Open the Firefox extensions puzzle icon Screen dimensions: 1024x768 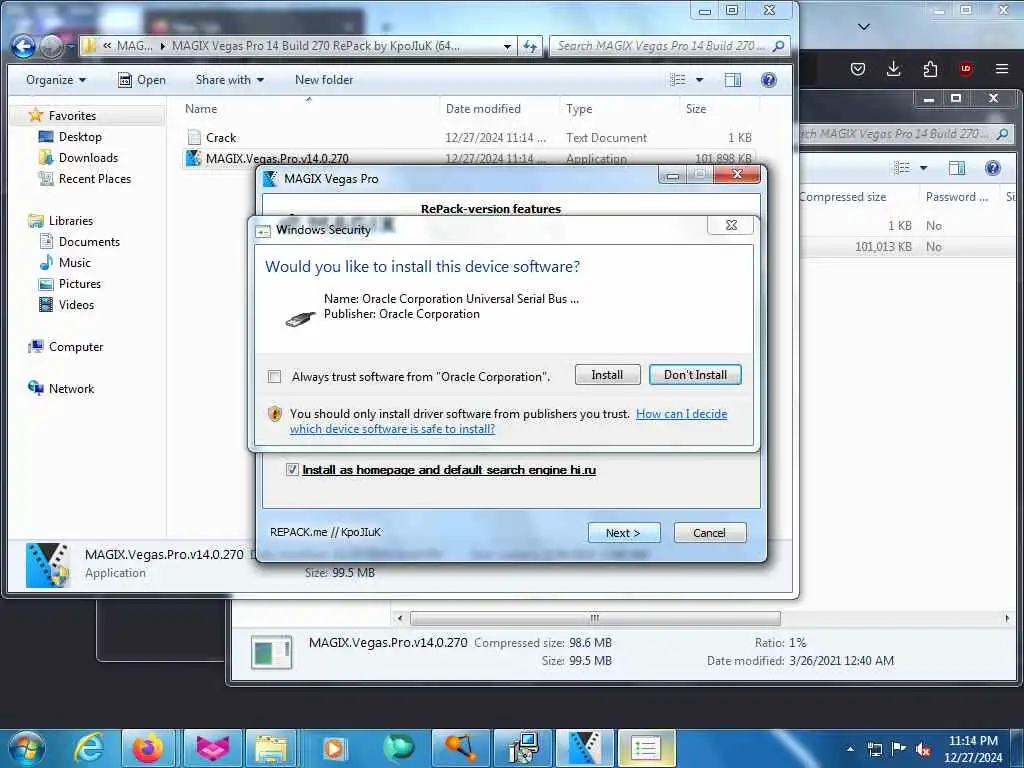click(930, 69)
